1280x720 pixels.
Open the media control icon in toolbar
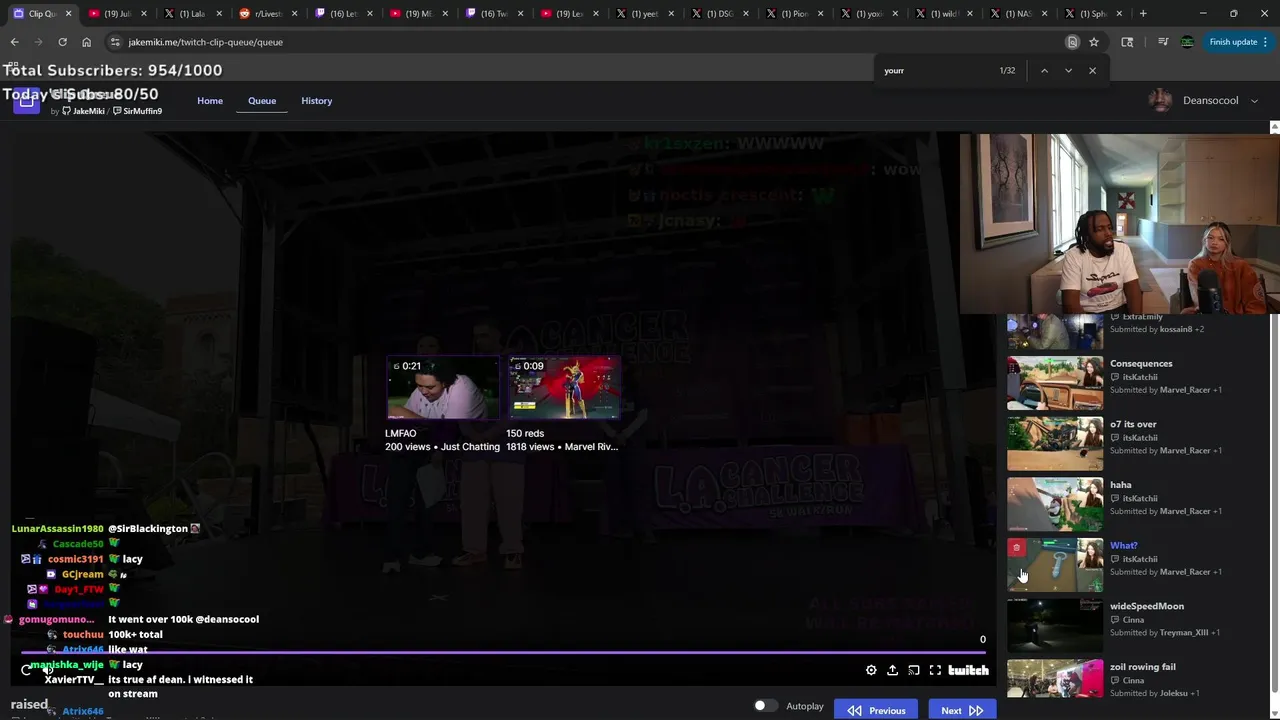(x=1163, y=42)
